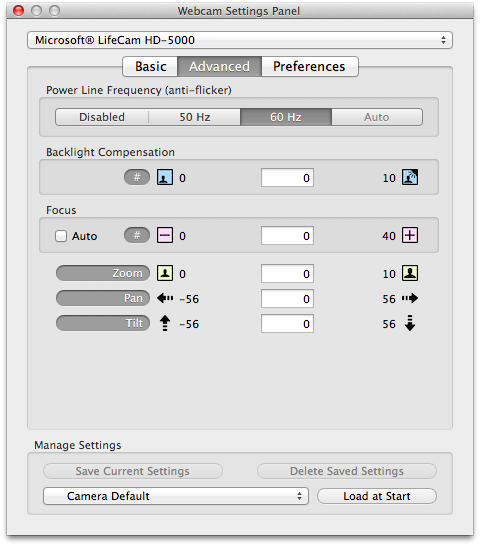Click the Tilt value field
480x546 pixels.
[x=287, y=324]
